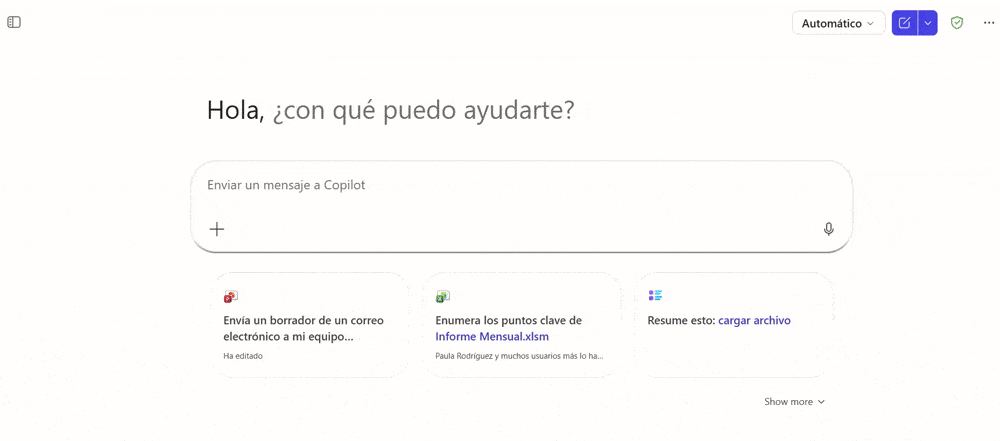Toggle the sidebar panel icon
This screenshot has height=441, width=1000.
[14, 22]
